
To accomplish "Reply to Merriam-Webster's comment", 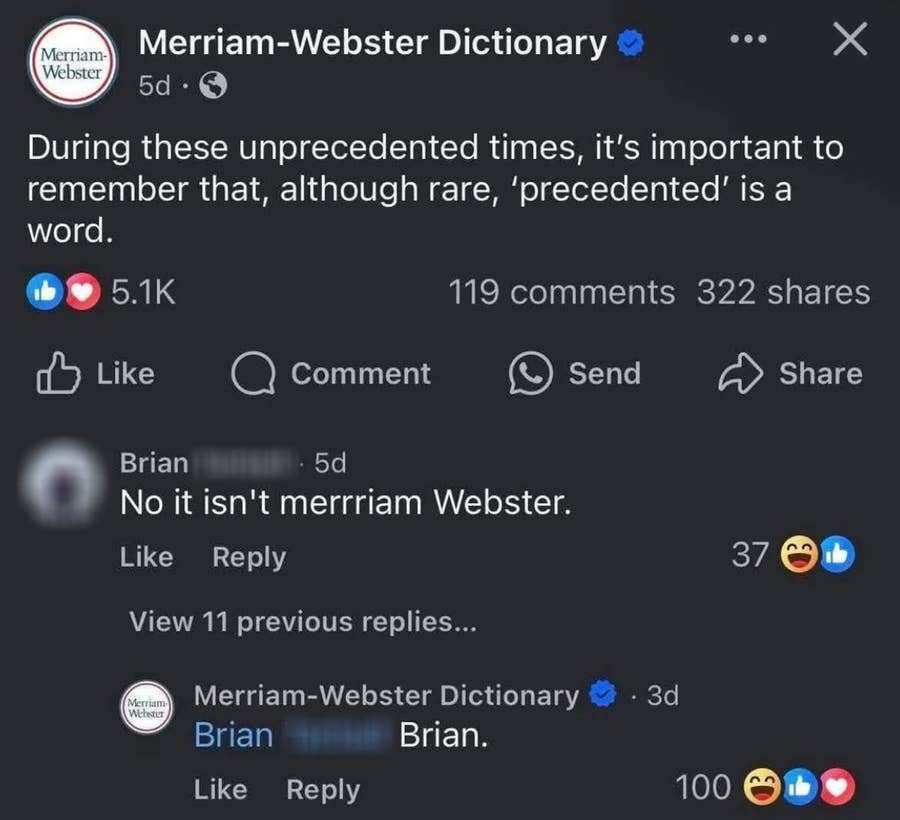I will 322,789.
